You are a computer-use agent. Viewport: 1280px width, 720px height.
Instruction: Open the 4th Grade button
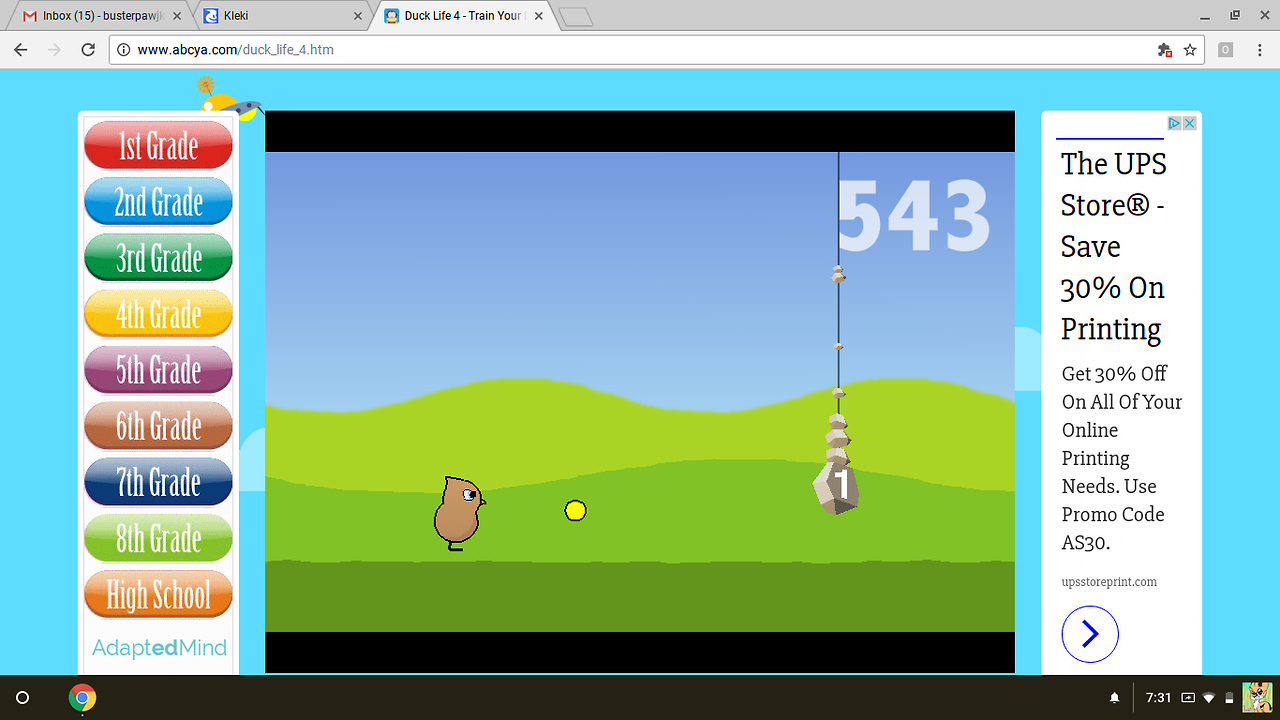point(158,314)
